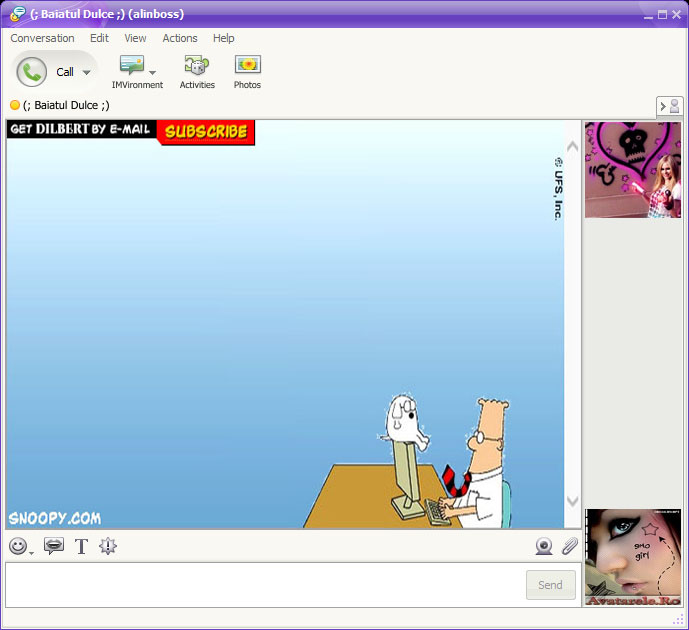Expand the IMVironment dropdown arrow
Screen dimensions: 689x630
click(152, 72)
